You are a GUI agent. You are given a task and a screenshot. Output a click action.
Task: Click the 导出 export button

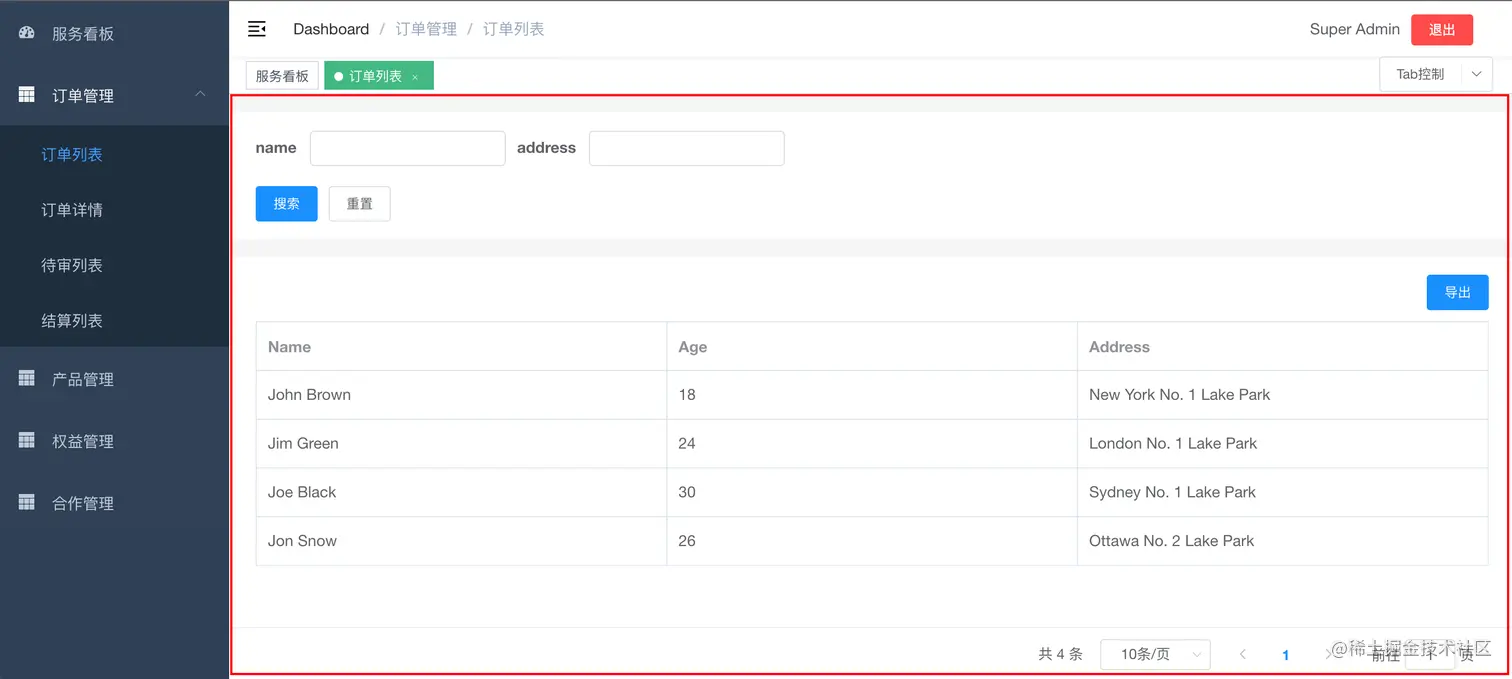pyautogui.click(x=1457, y=292)
